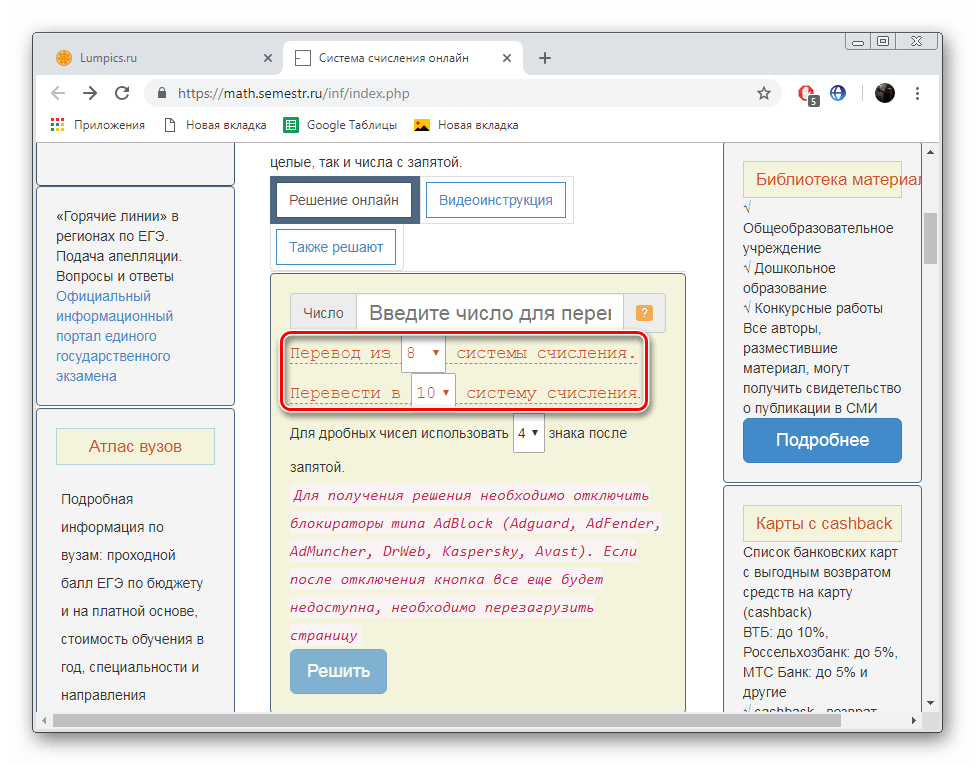The width and height of the screenshot is (975, 765).
Task: Open the blue globe extension icon
Action: (838, 93)
